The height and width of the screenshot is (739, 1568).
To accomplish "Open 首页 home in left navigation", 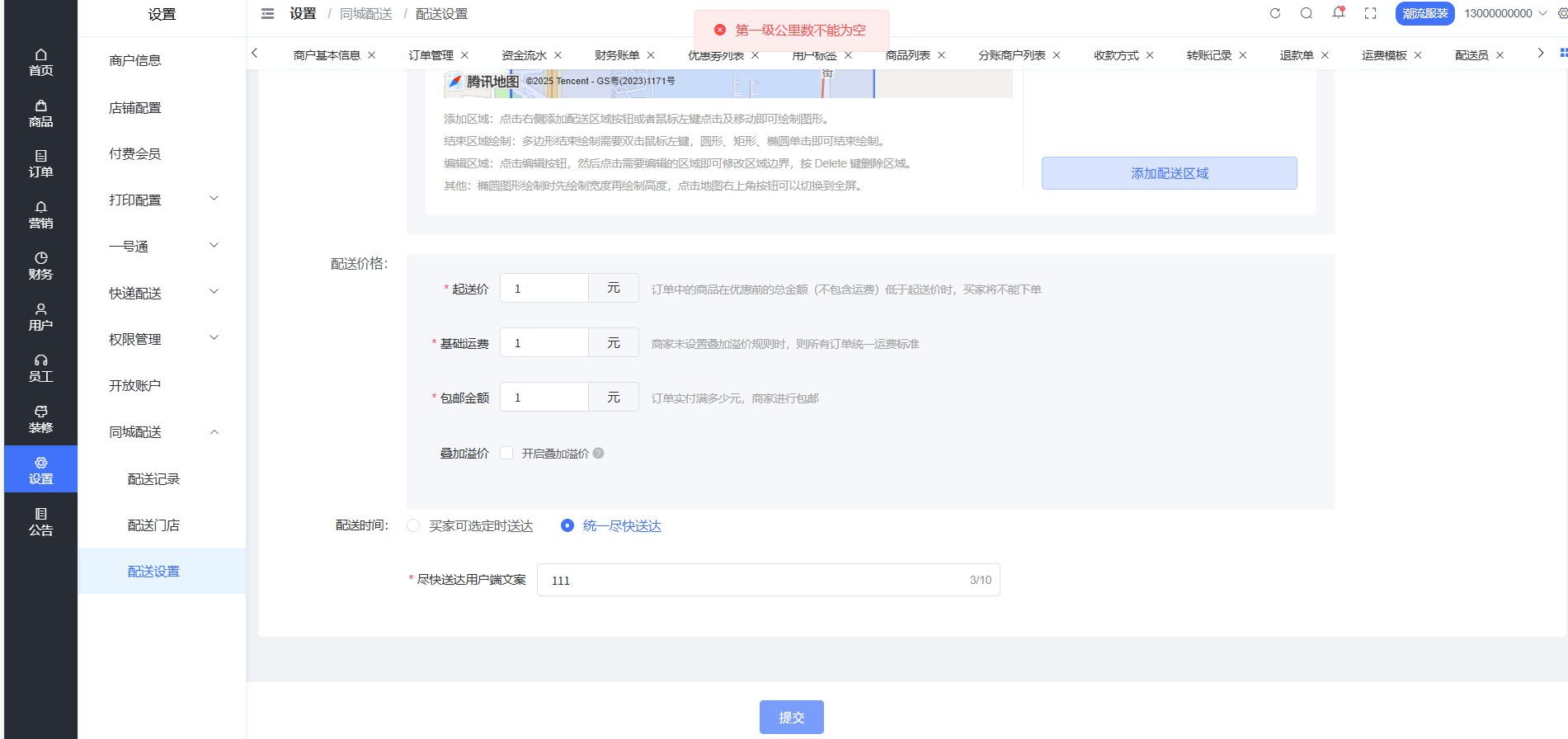I will pos(40,62).
